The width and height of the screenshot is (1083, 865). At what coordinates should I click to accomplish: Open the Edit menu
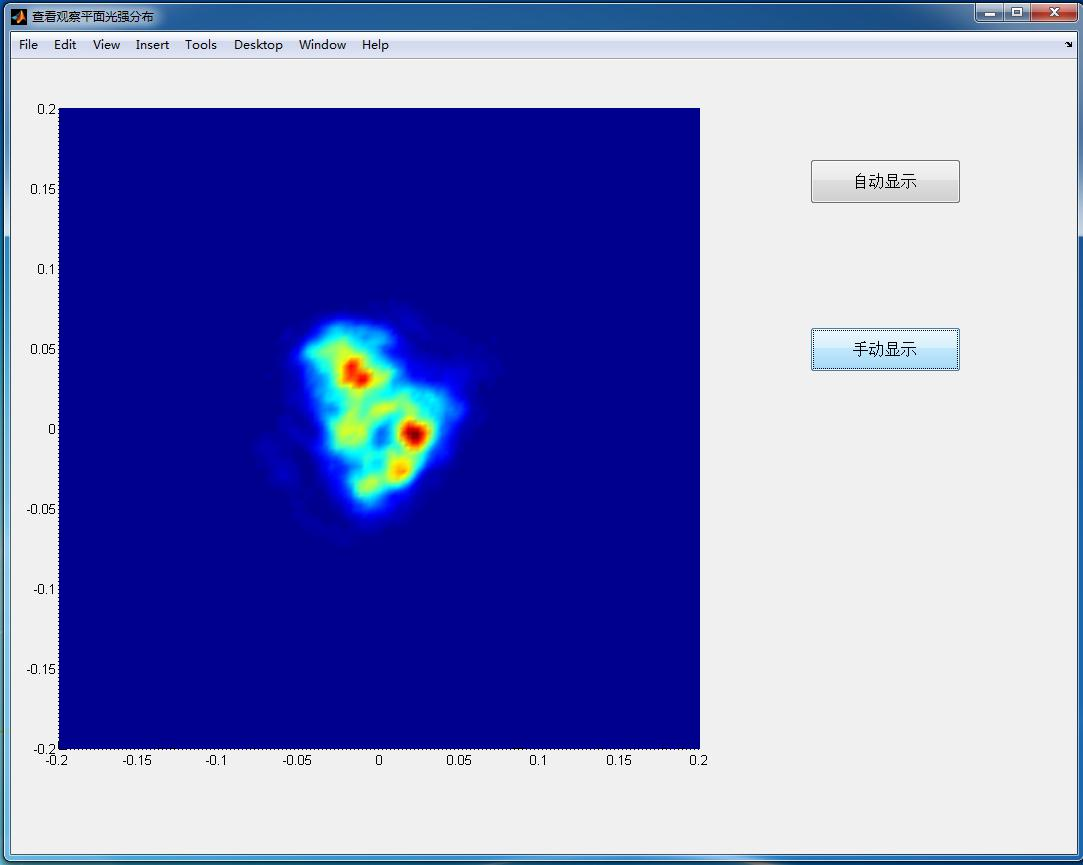pyautogui.click(x=65, y=45)
